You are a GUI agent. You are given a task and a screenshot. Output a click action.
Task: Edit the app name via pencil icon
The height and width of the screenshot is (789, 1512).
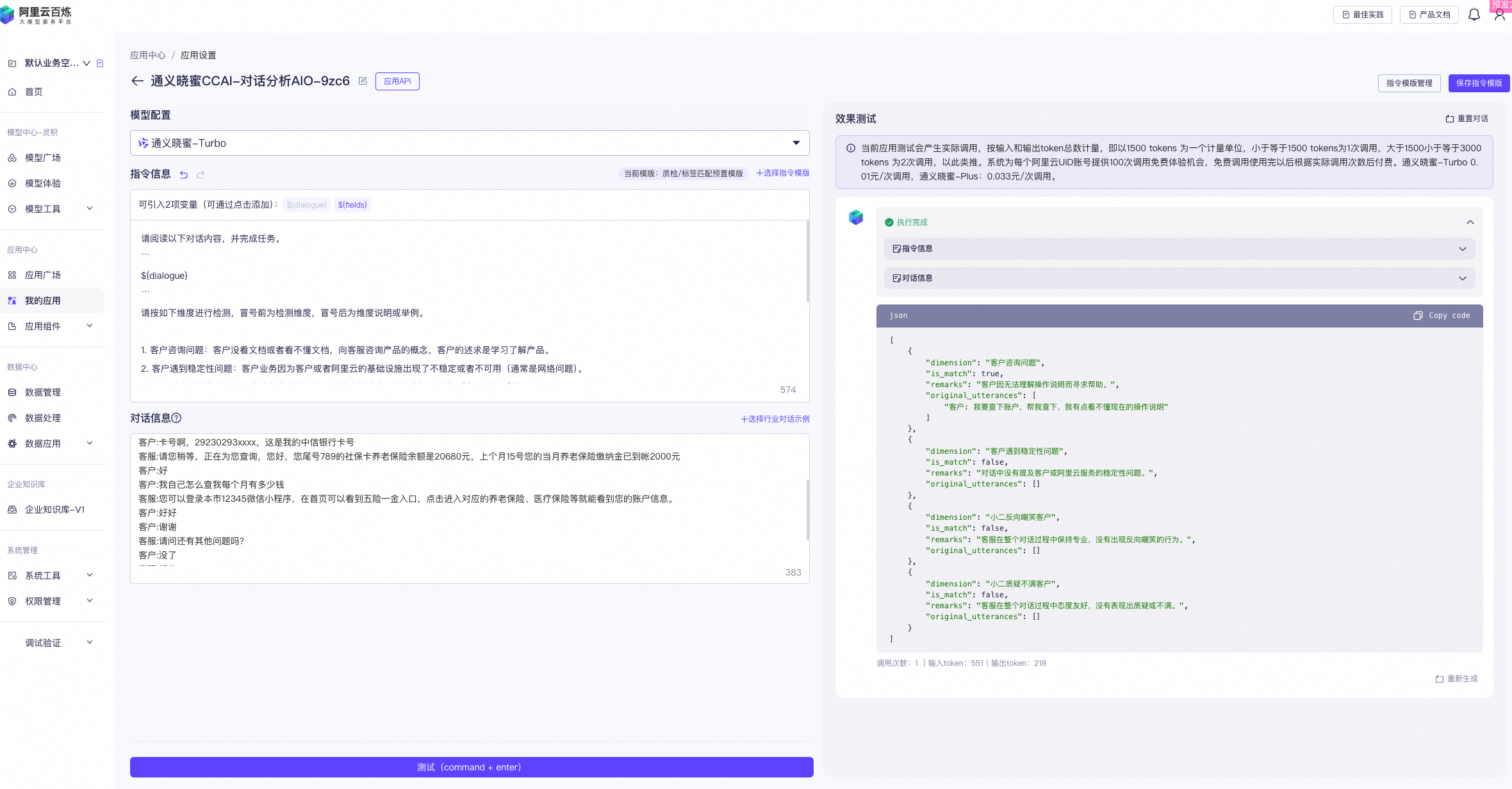363,81
